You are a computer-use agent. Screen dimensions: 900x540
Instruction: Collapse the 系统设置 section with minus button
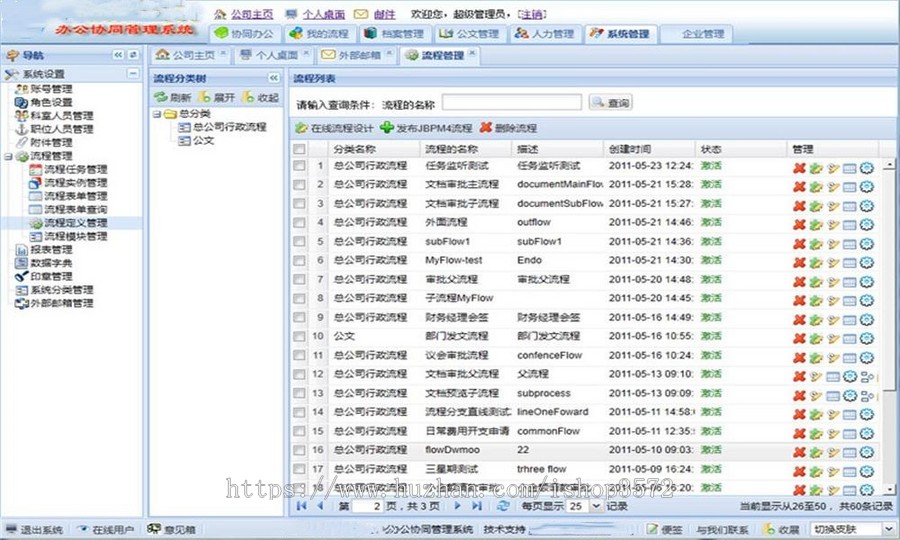pos(133,73)
